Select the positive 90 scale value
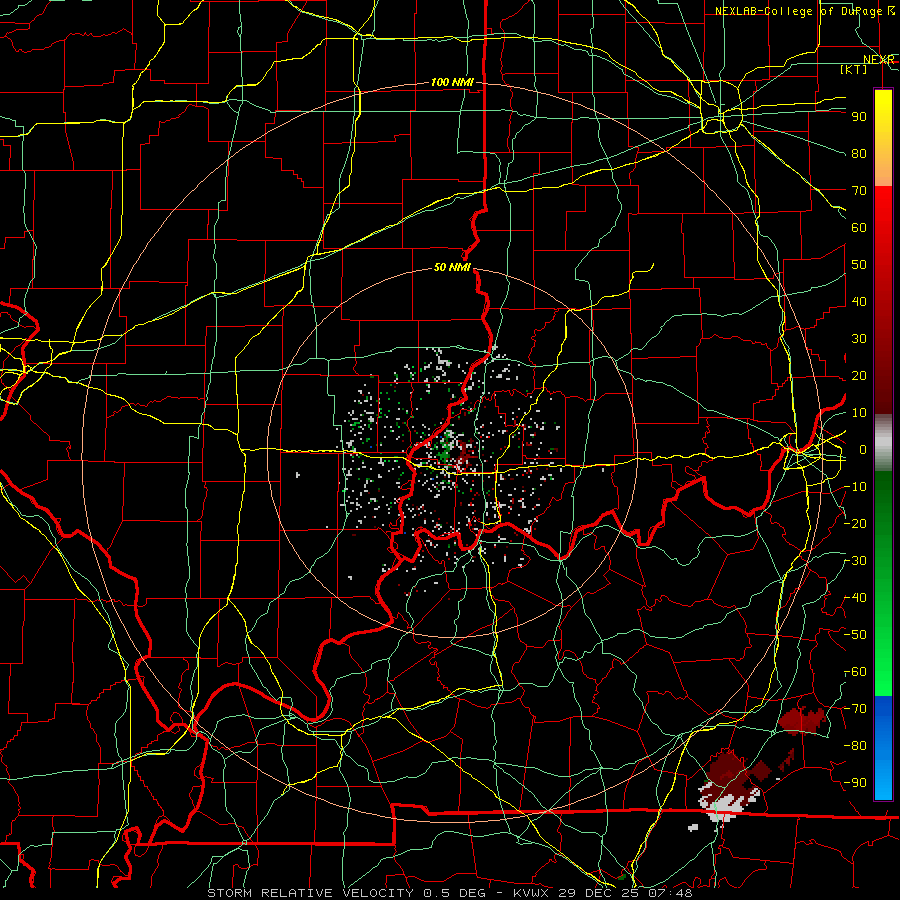Image resolution: width=900 pixels, height=900 pixels. click(859, 117)
